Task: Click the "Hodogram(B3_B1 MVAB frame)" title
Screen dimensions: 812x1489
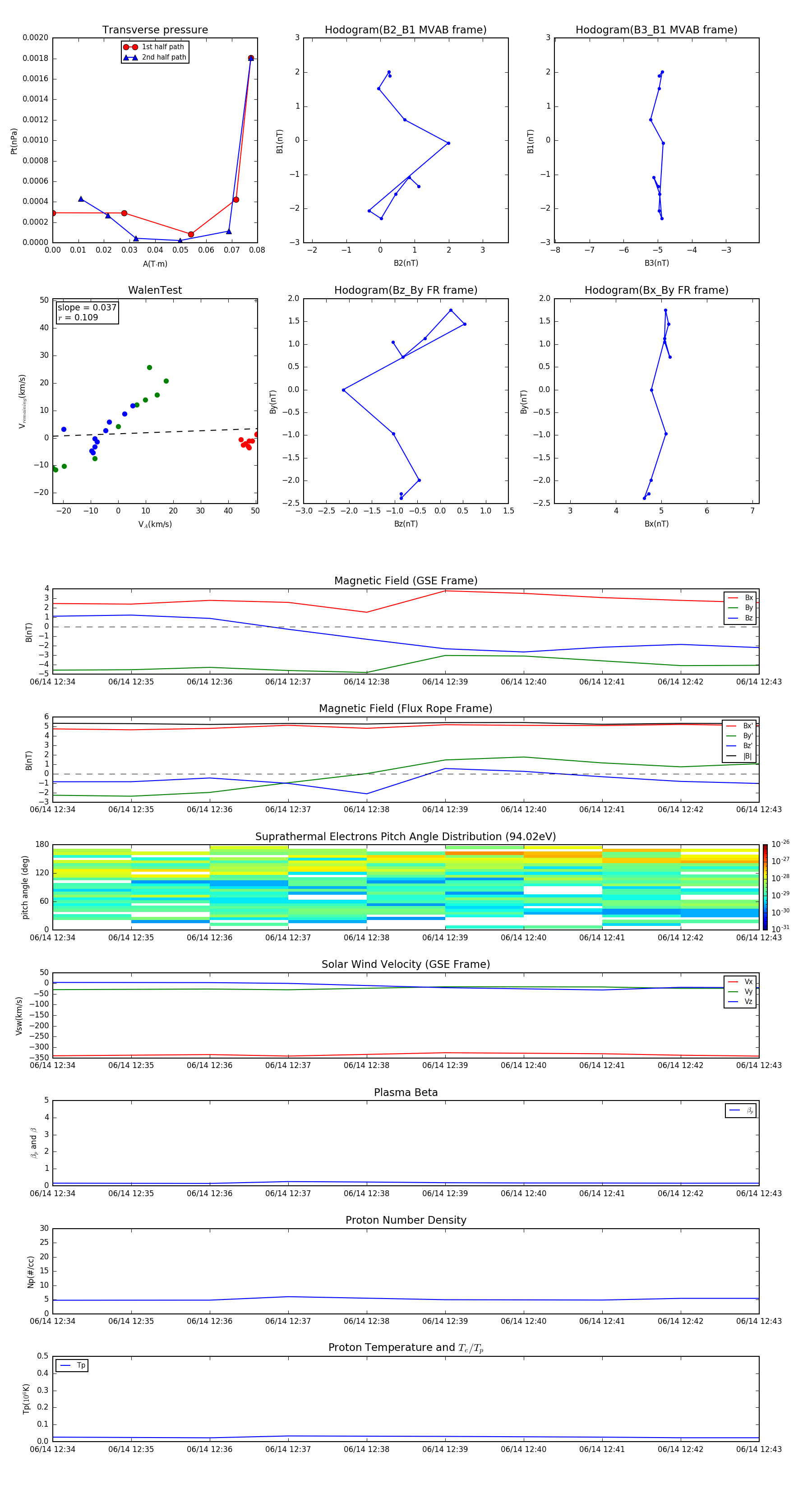Action: tap(656, 30)
